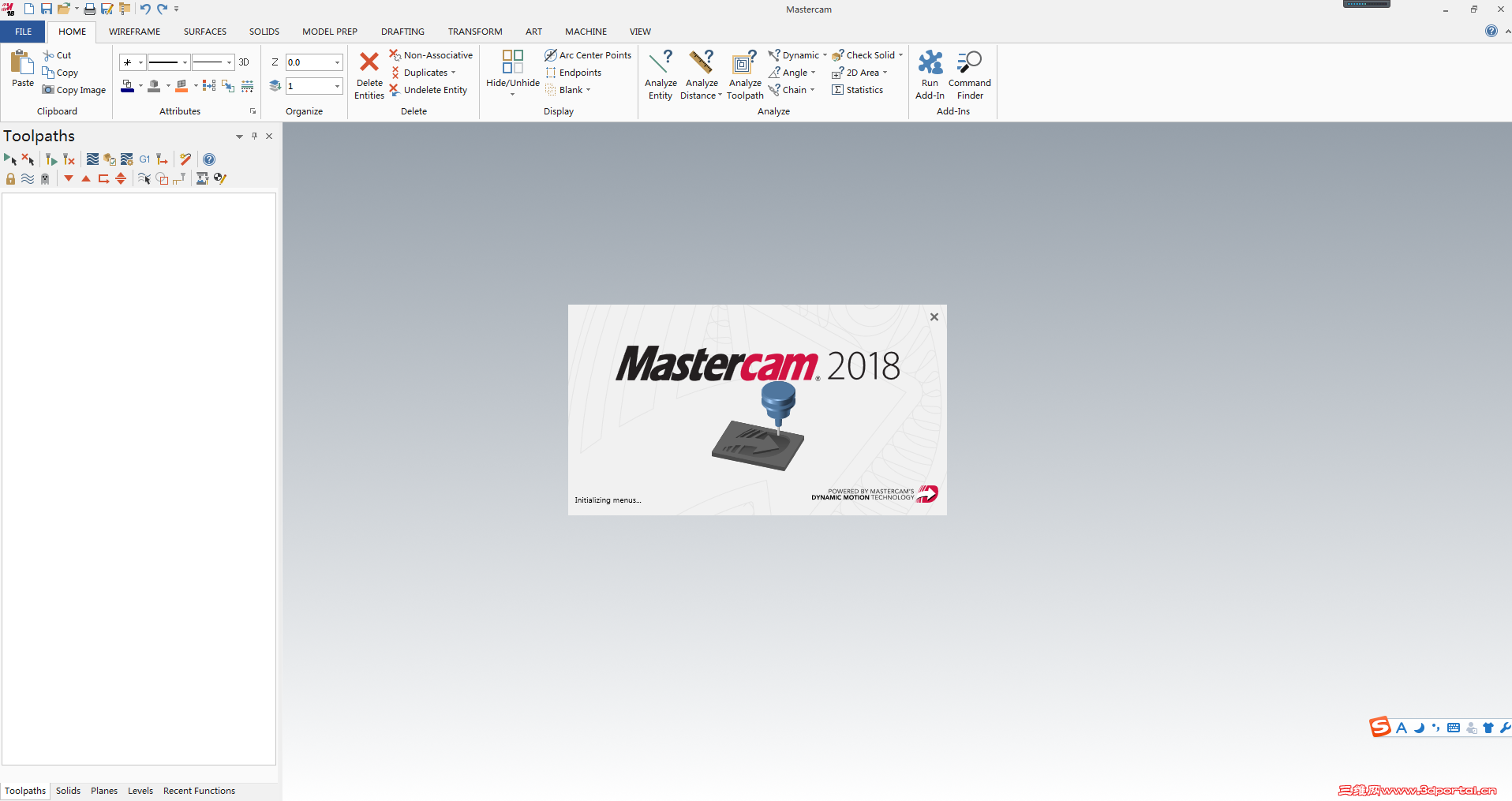The height and width of the screenshot is (801, 1512).
Task: Click Copy Image camera command
Action: 74,90
